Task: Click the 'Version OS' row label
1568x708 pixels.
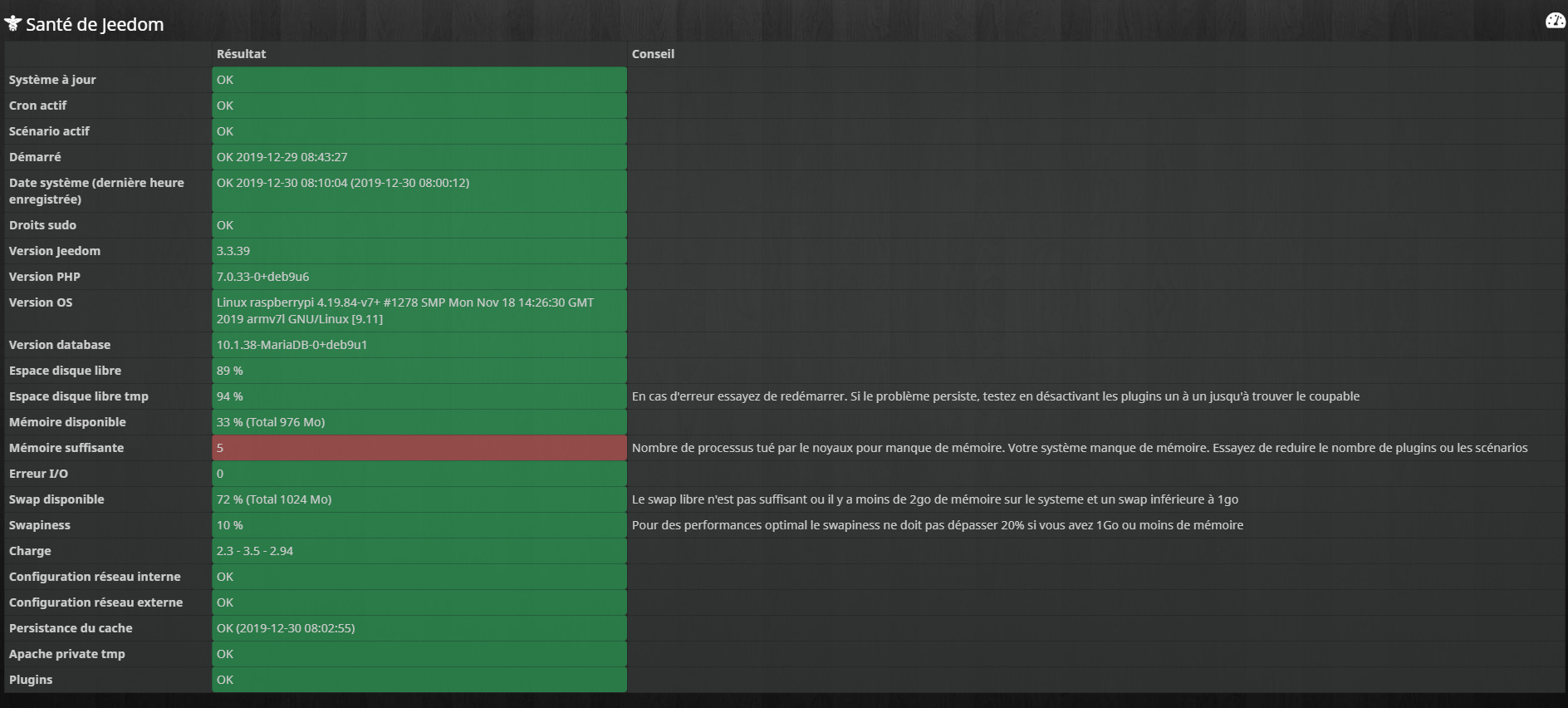Action: (41, 302)
